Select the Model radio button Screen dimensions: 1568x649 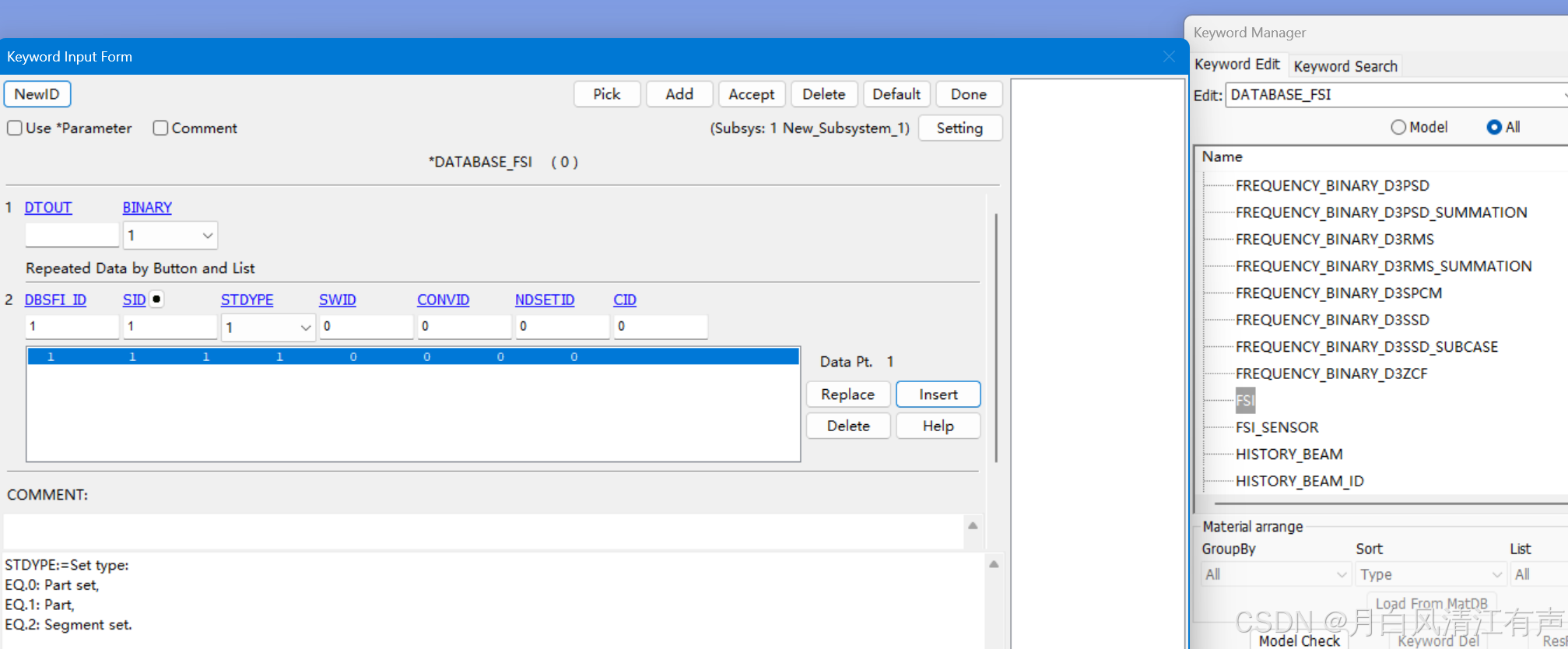pyautogui.click(x=1398, y=127)
